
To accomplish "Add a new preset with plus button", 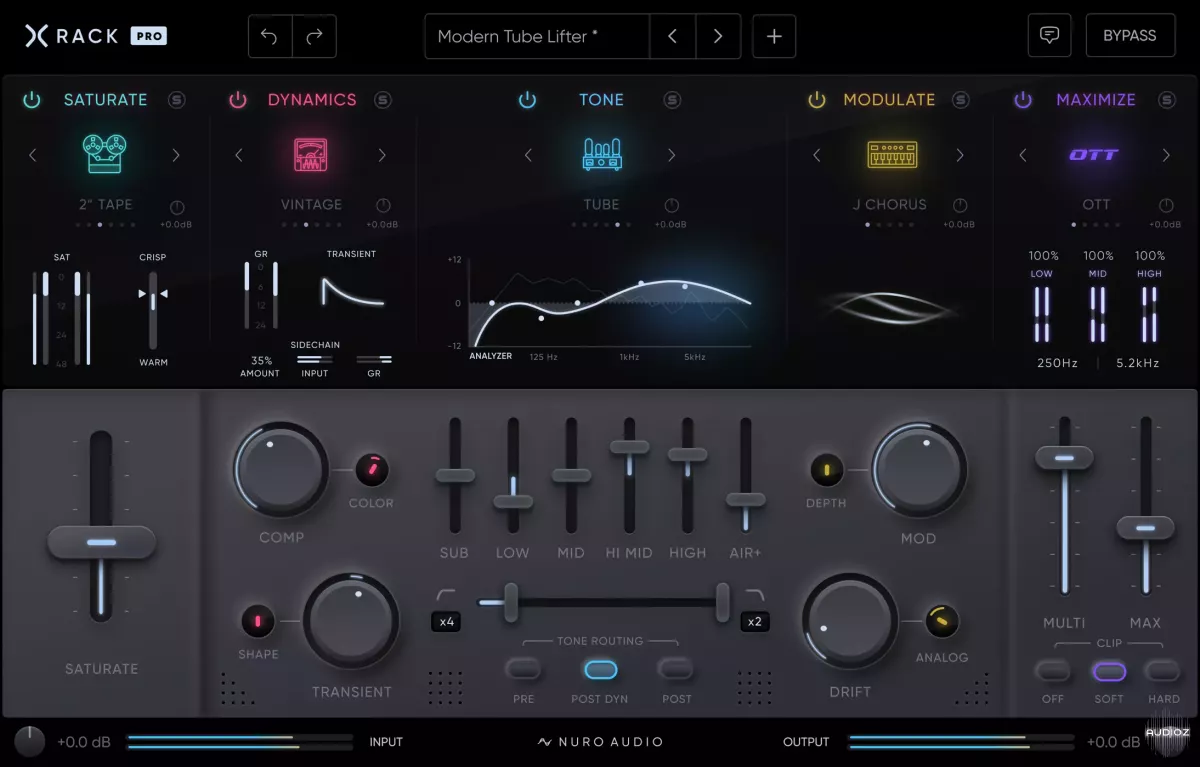I will (x=774, y=36).
